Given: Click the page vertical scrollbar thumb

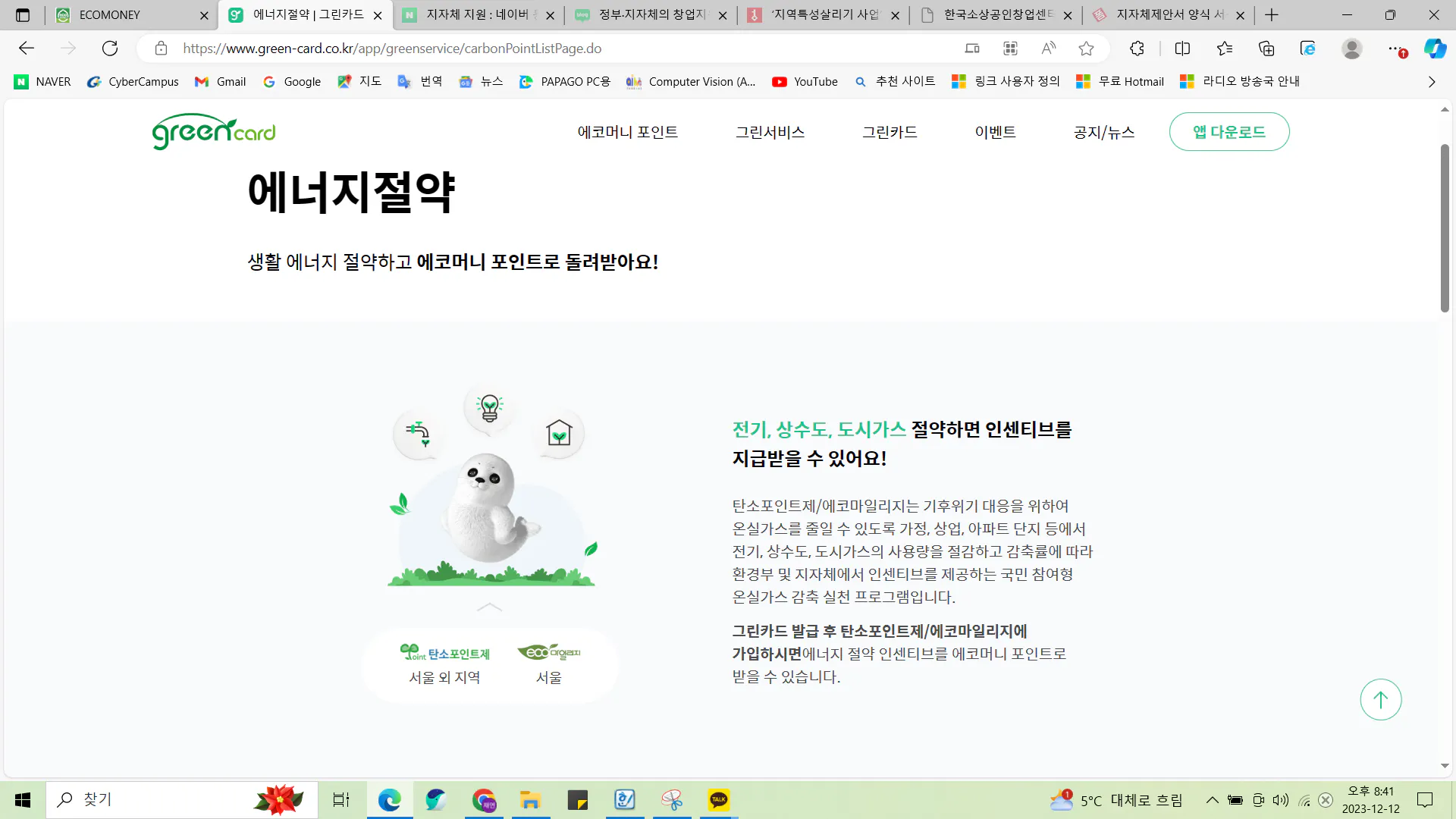Looking at the screenshot, I should tap(1445, 227).
